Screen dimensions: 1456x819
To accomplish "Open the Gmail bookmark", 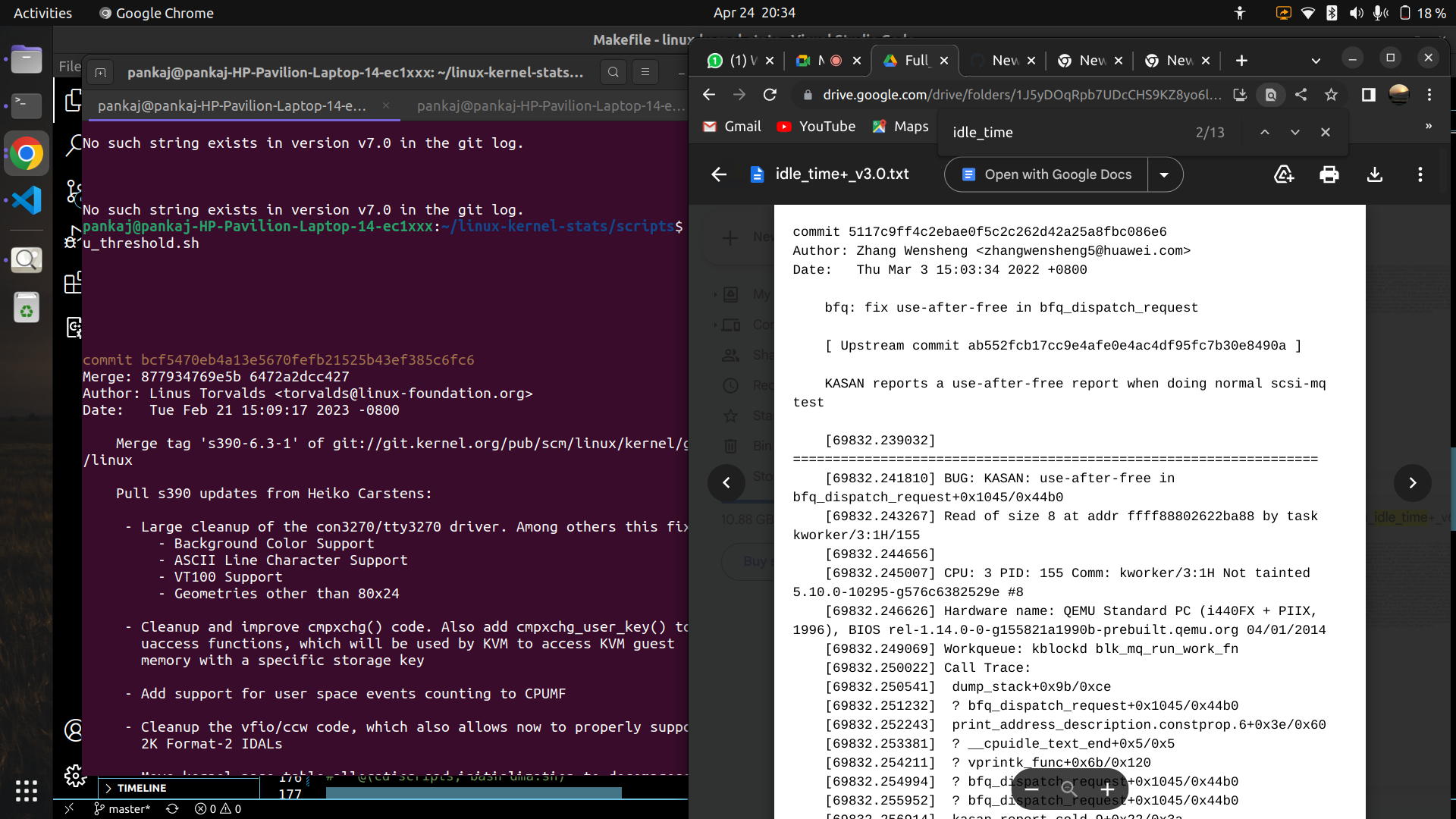I will point(732,127).
